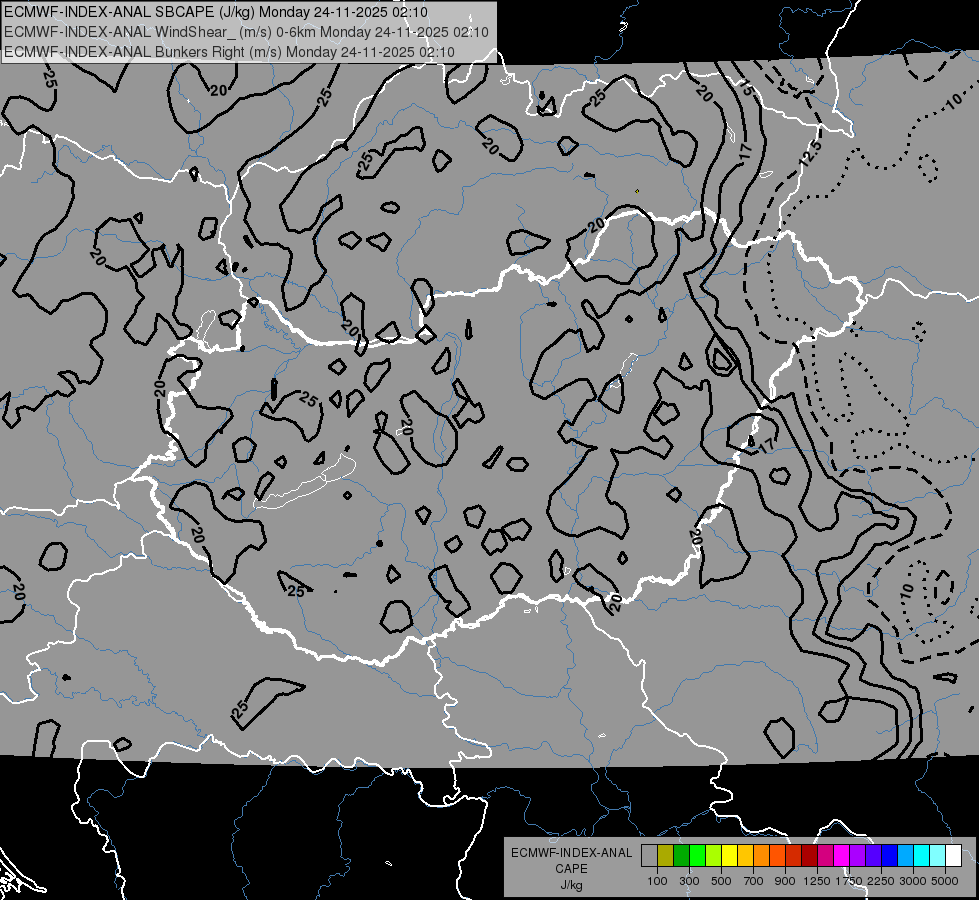Click the 500 legend value
Image resolution: width=979 pixels, height=900 pixels.
(721, 881)
